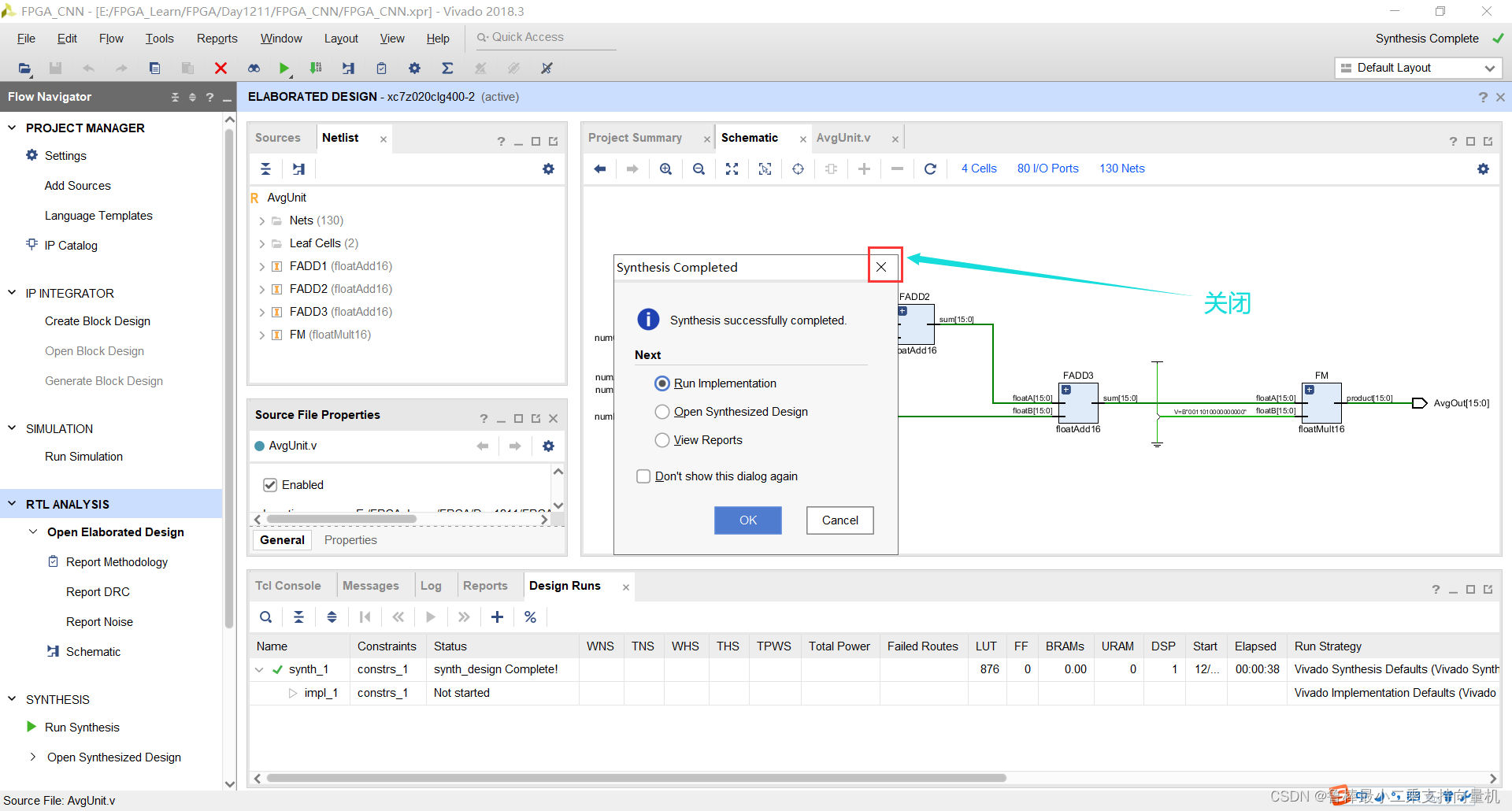This screenshot has height=811, width=1512.
Task: Select the impl_1 design run row
Action: (x=874, y=693)
